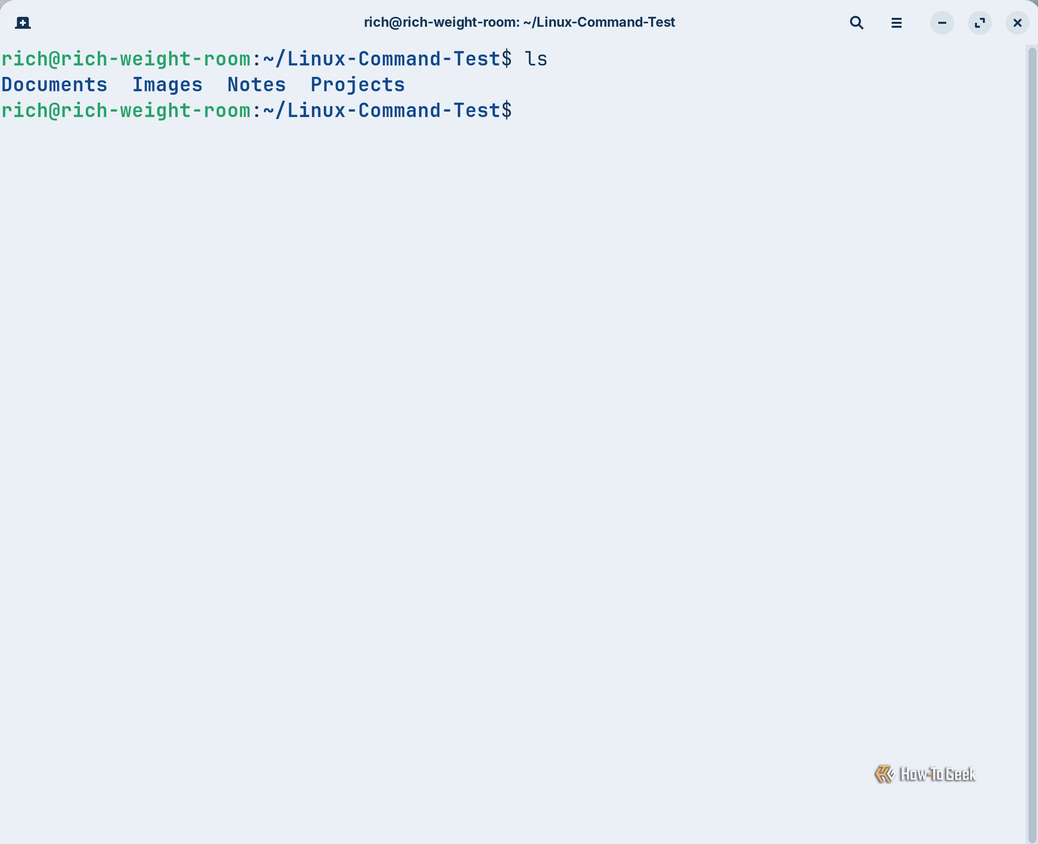
Task: Click the terminal vertical scrollbar
Action: (1031, 444)
